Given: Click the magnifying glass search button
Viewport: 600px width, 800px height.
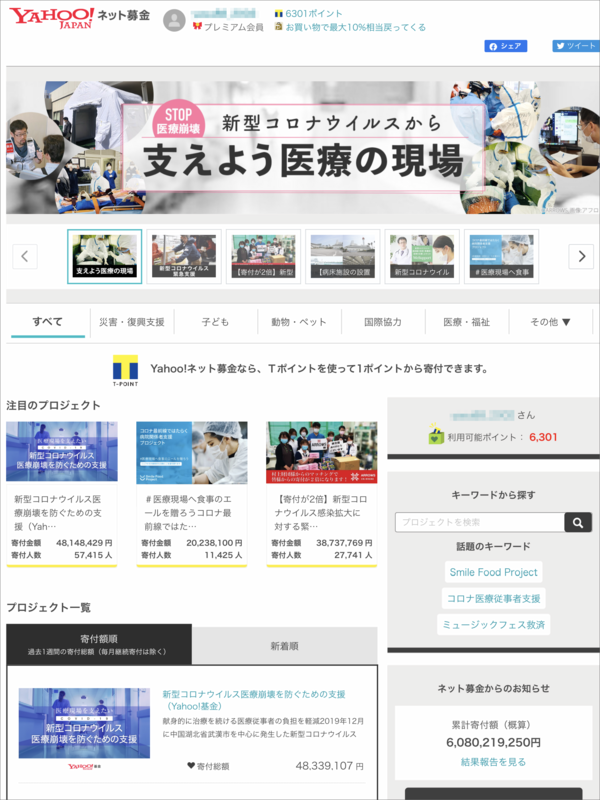Looking at the screenshot, I should tap(578, 522).
